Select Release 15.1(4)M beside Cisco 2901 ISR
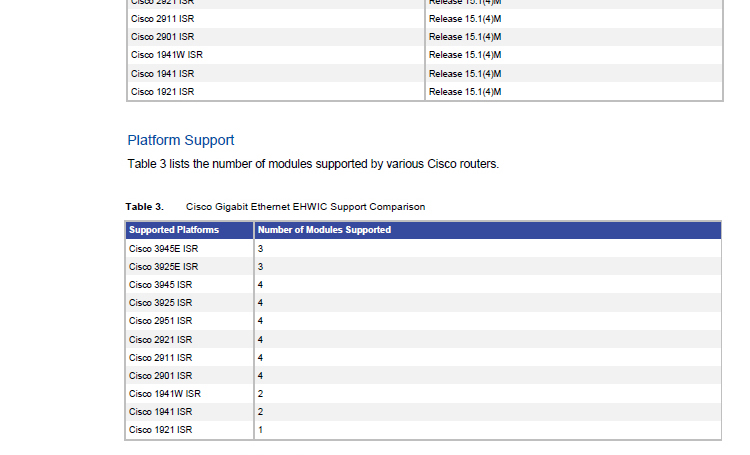 465,37
